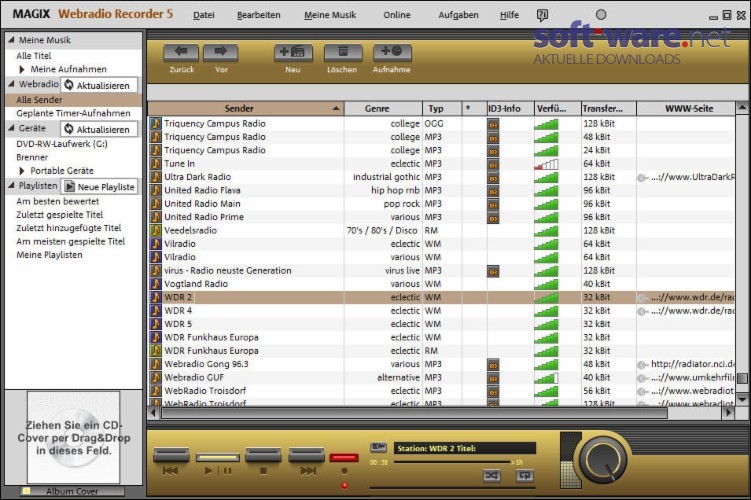The height and width of the screenshot is (500, 751).
Task: Sort the list by Typ column
Action: pos(442,109)
